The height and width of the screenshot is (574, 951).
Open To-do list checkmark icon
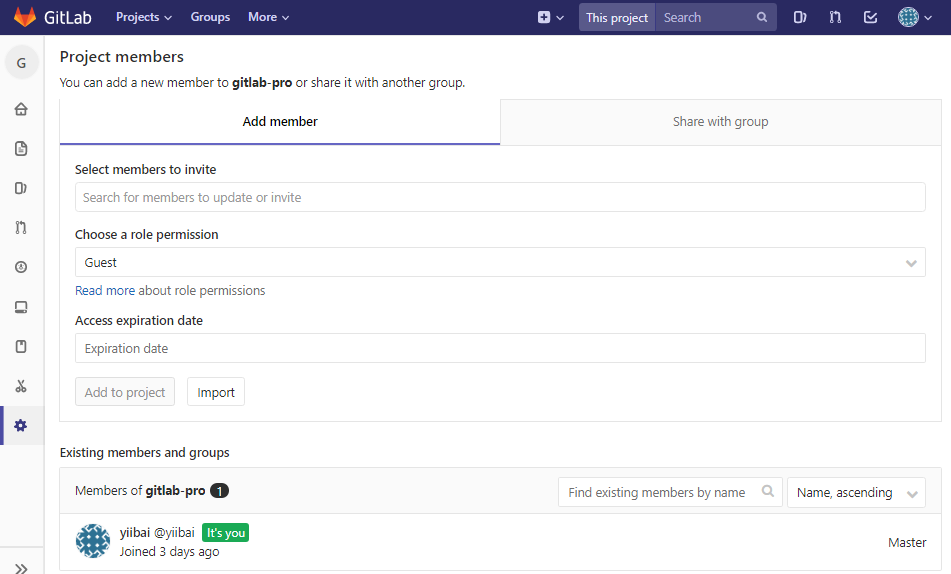pyautogui.click(x=870, y=18)
